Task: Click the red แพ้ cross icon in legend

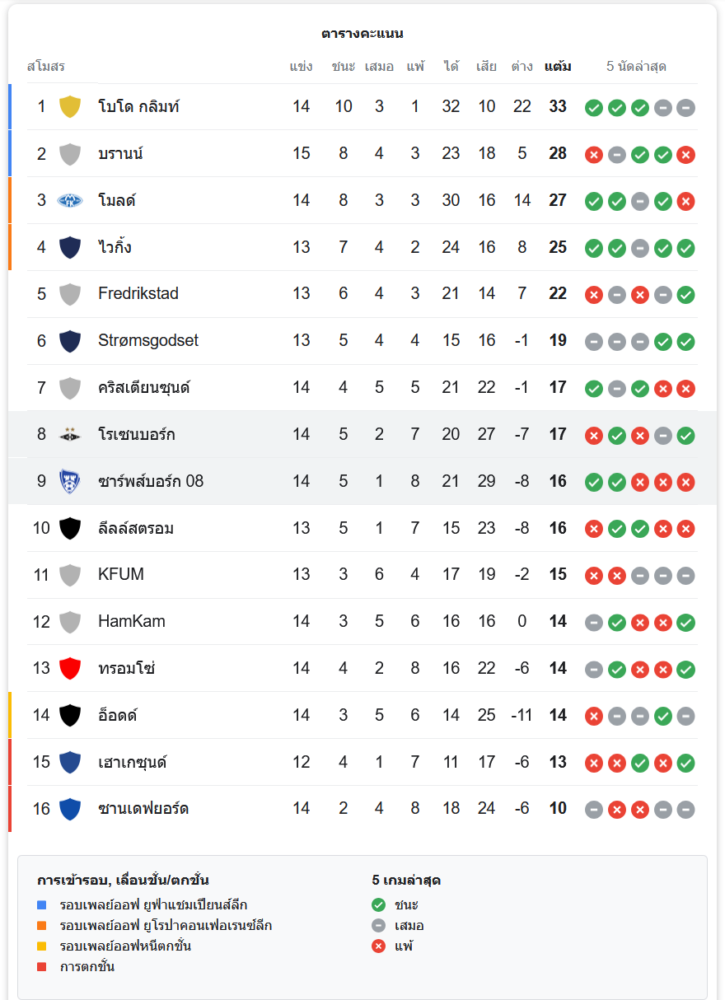Action: (378, 945)
